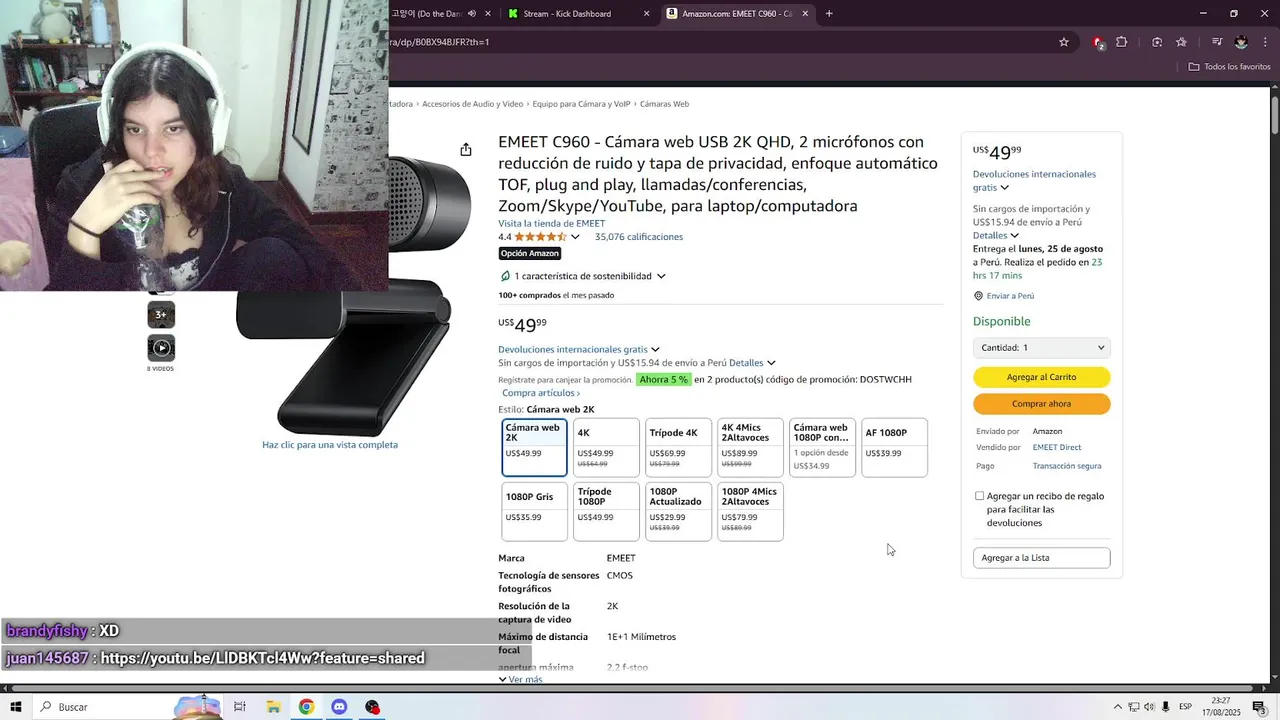Viewport: 1280px width, 720px height.
Task: Click the share icon above product image
Action: 466,149
